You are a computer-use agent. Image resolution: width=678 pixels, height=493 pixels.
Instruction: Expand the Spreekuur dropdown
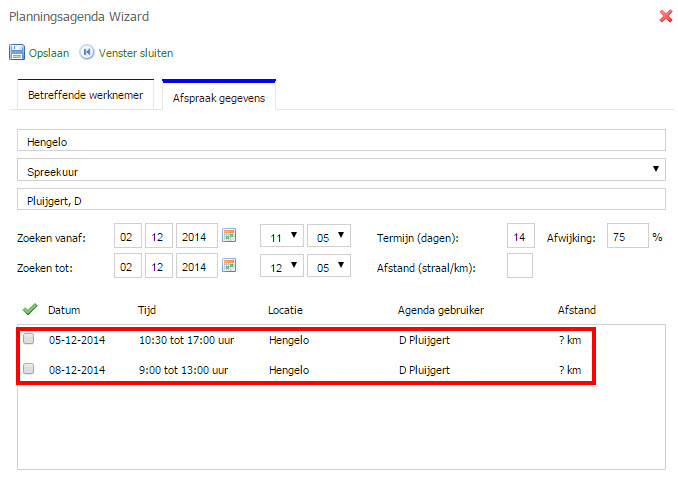(x=341, y=171)
